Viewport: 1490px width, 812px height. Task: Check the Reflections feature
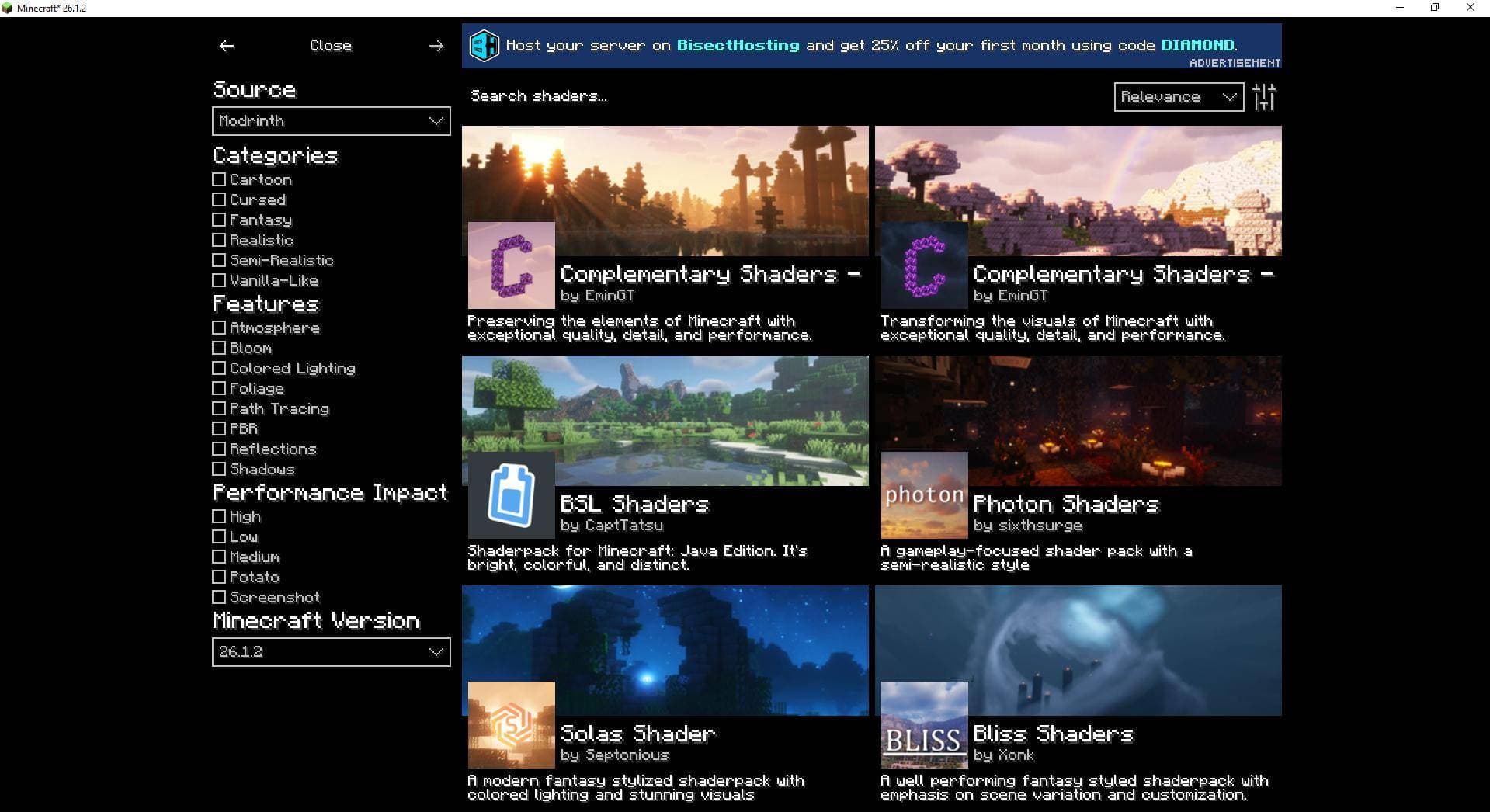coord(219,449)
